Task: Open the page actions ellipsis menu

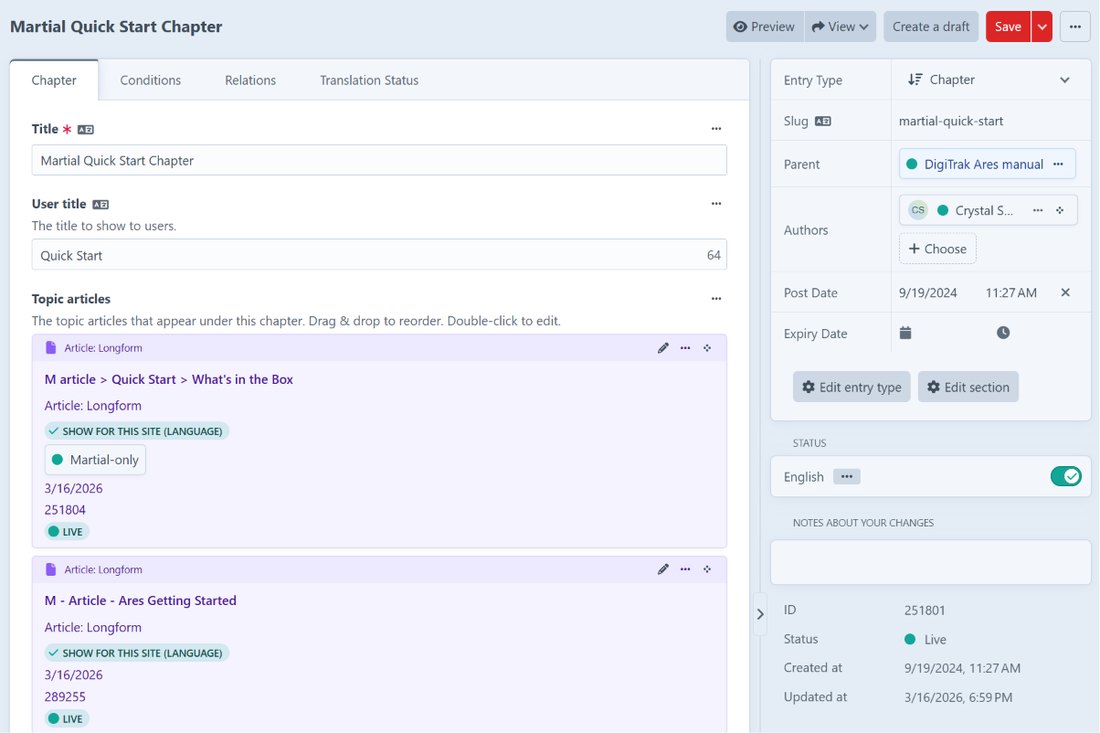Action: 1075,27
